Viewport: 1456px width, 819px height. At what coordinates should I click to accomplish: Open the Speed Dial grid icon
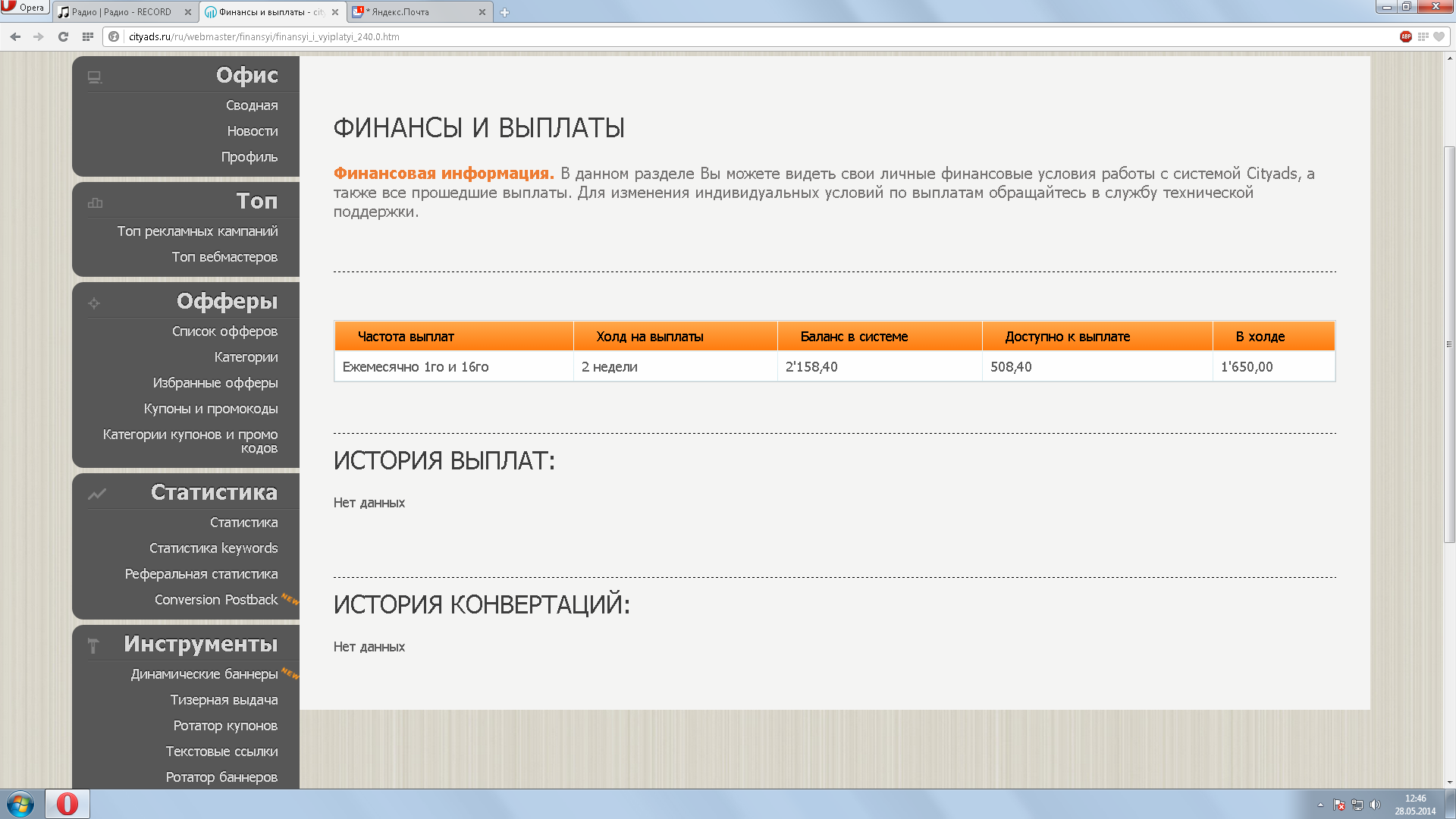(88, 36)
